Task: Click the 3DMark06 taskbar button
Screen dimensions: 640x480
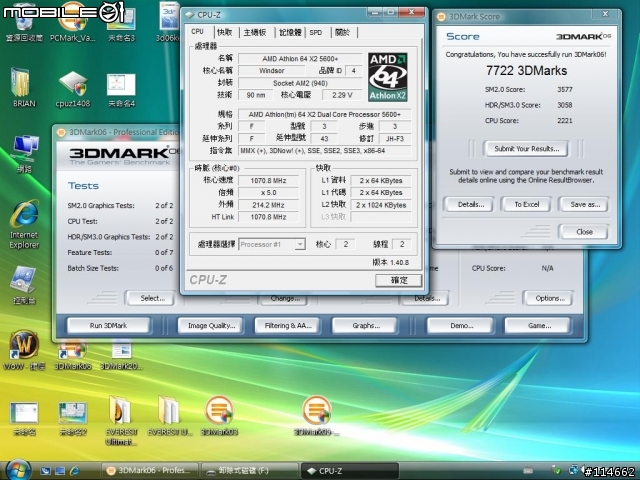Action: pyautogui.click(x=149, y=471)
